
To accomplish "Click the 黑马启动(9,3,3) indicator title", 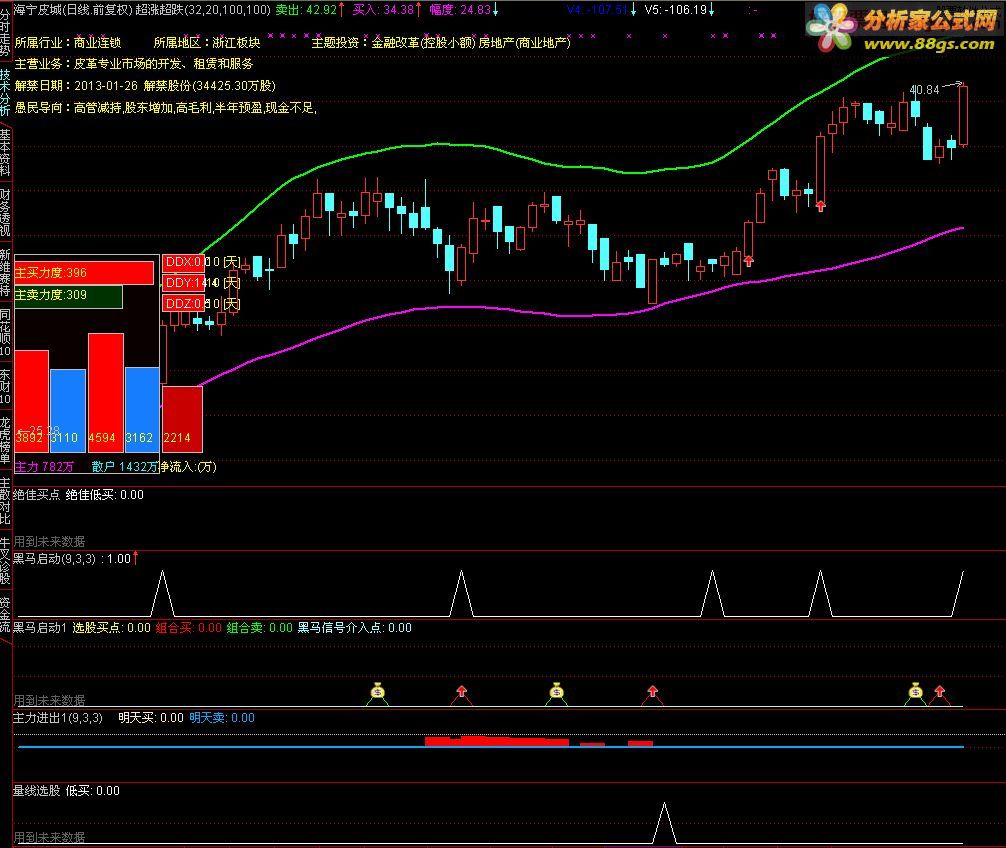I will coord(54,559).
